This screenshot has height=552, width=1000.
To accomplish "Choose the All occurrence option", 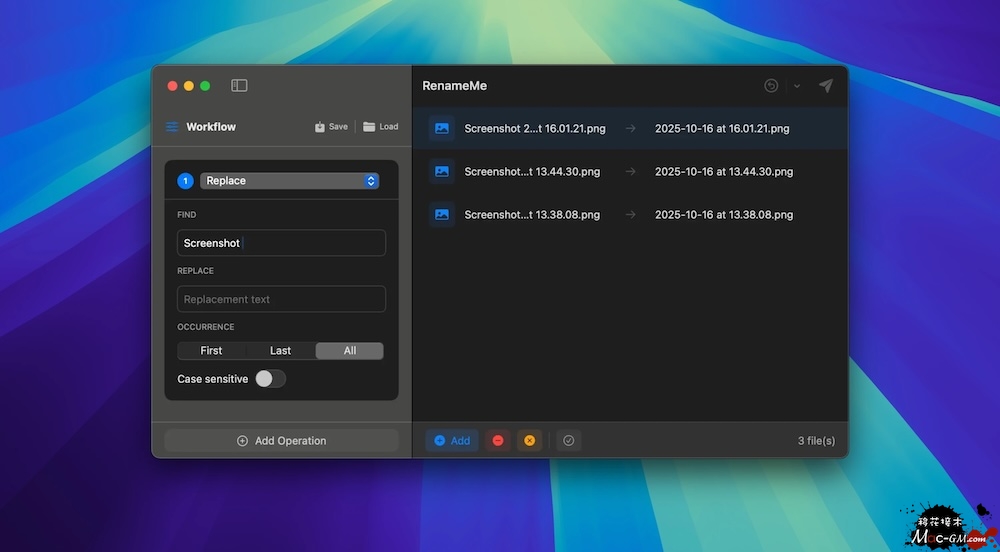I will pos(349,351).
